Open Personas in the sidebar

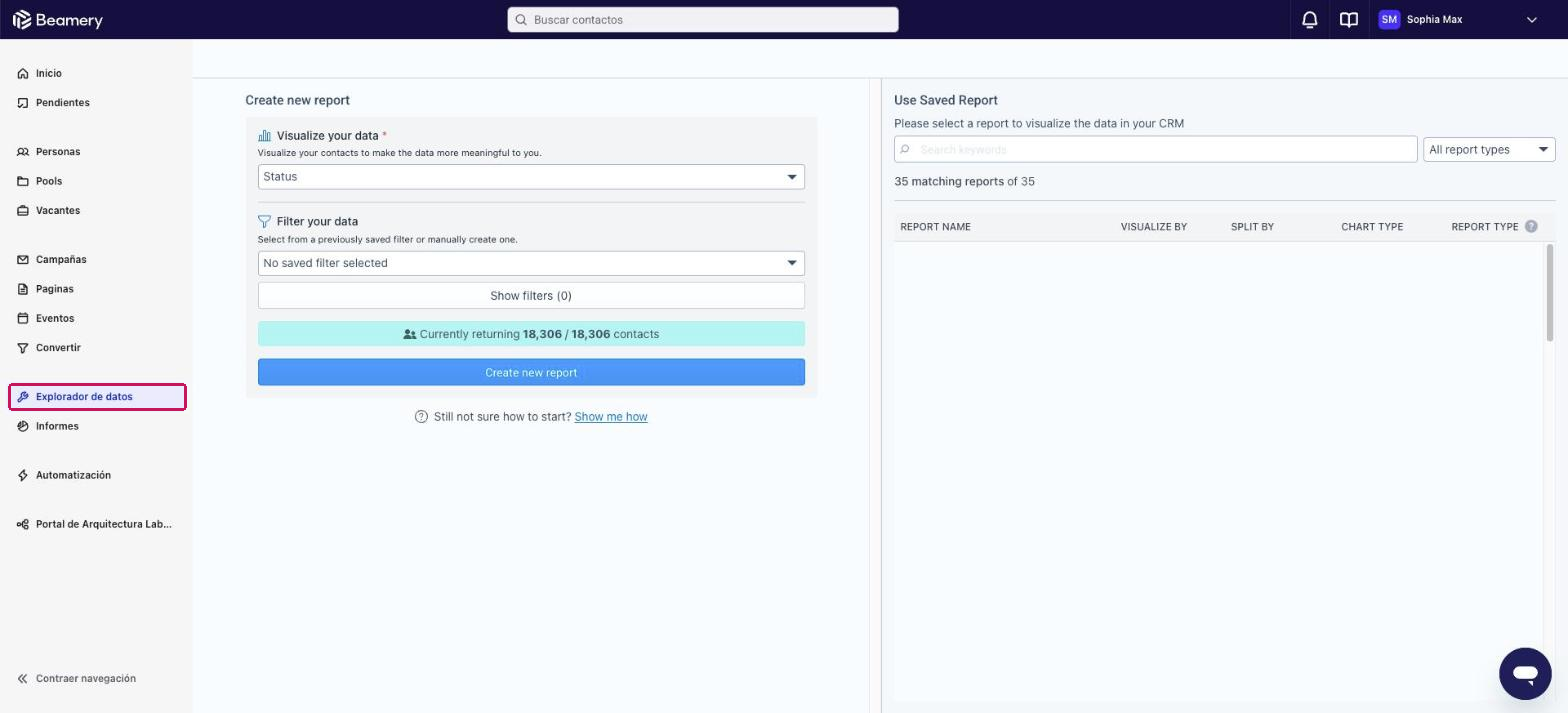click(57, 152)
